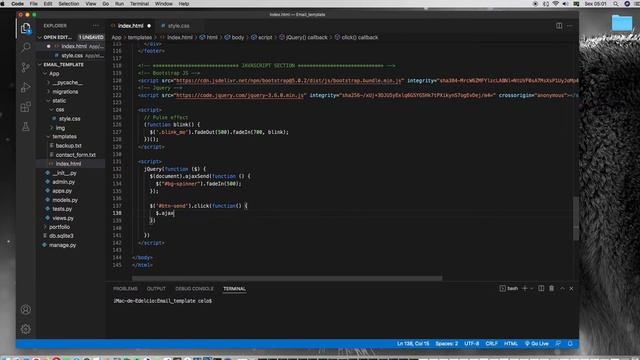Image resolution: width=640 pixels, height=360 pixels.
Task: Click the feedback icon in status bar
Action: click(558, 344)
